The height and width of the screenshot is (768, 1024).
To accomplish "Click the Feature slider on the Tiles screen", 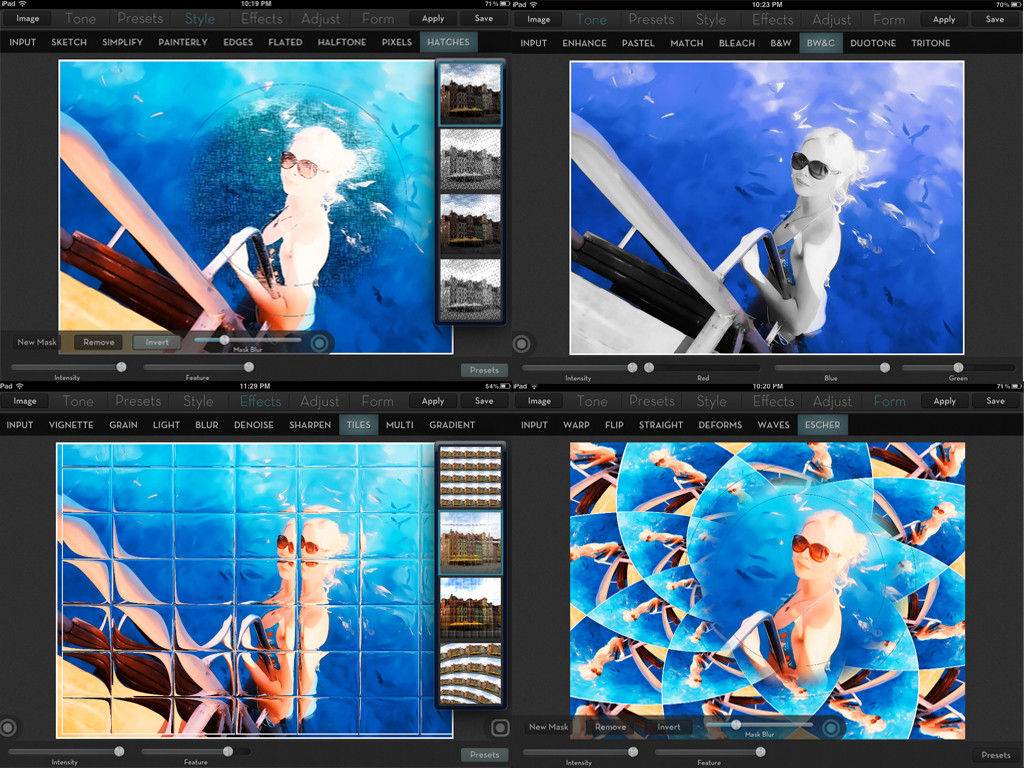I will (x=196, y=752).
